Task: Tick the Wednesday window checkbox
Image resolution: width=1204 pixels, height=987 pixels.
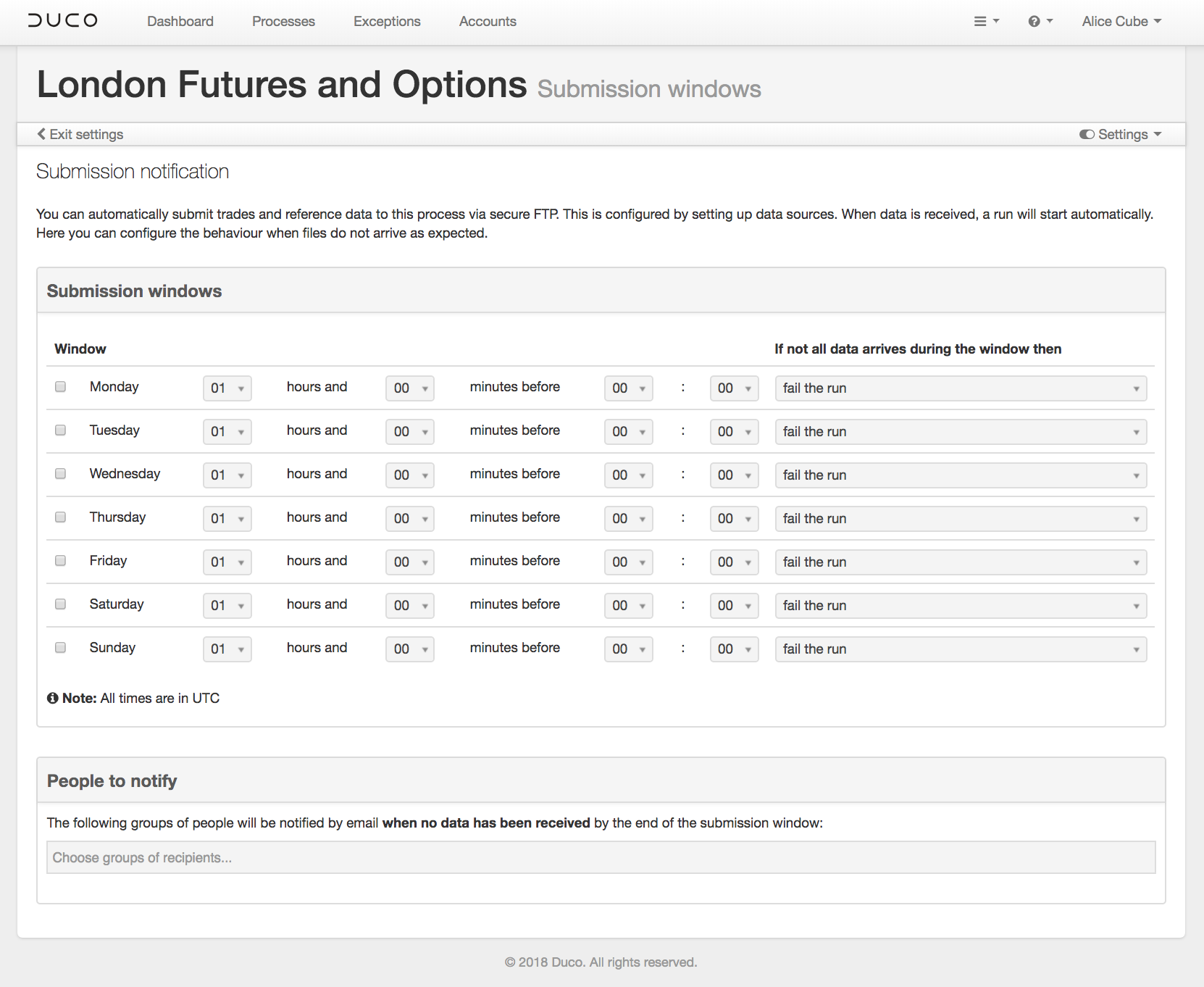Action: (61, 474)
